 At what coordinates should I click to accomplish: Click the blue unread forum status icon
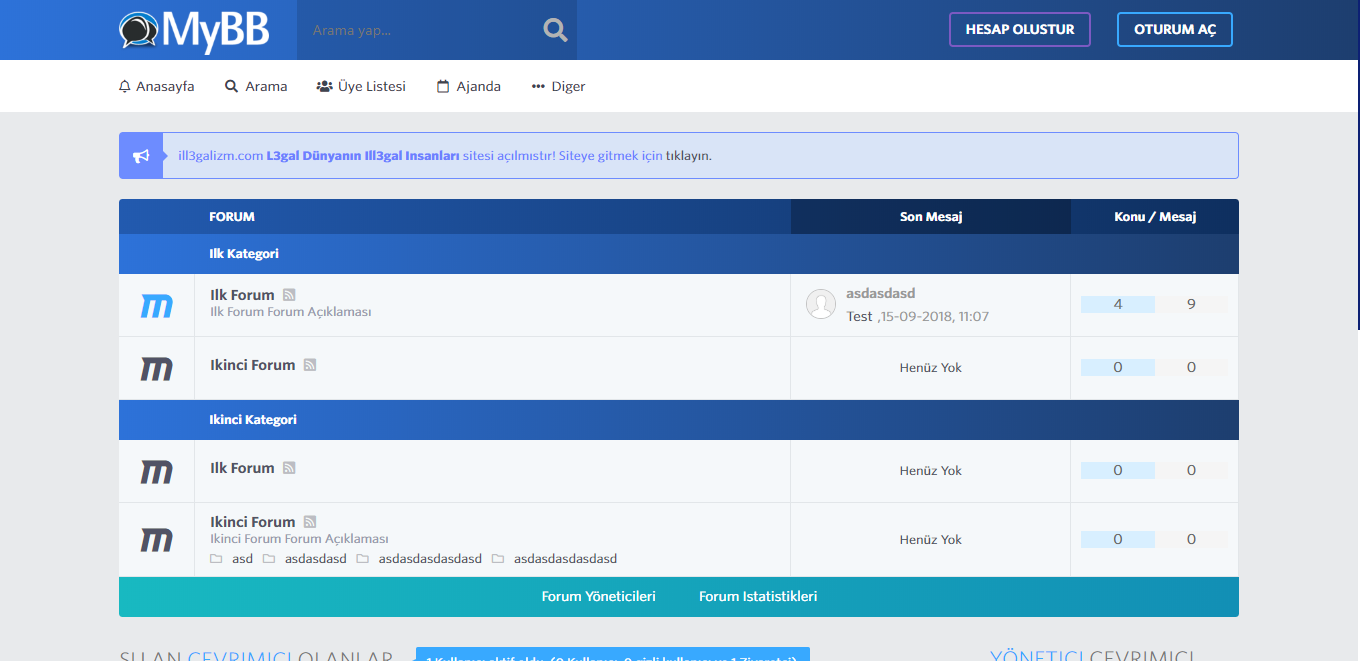pyautogui.click(x=157, y=306)
